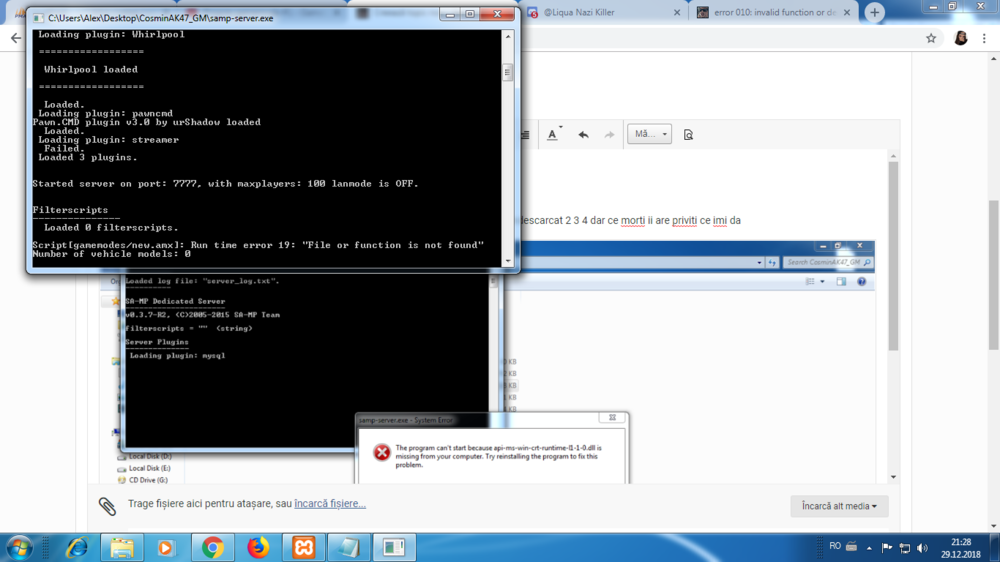Click the RO language indicator in tray
Viewport: 1000px width, 562px height.
(835, 546)
